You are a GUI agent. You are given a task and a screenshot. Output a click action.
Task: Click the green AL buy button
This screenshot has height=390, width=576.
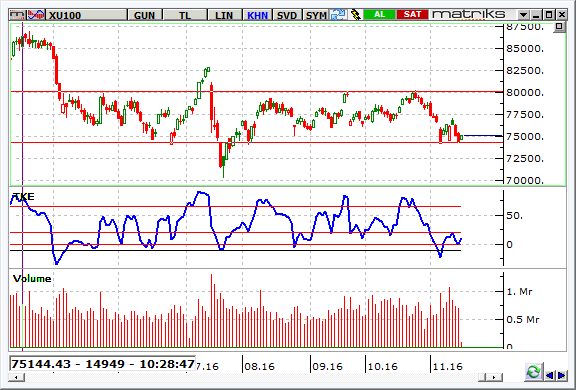[x=379, y=14]
